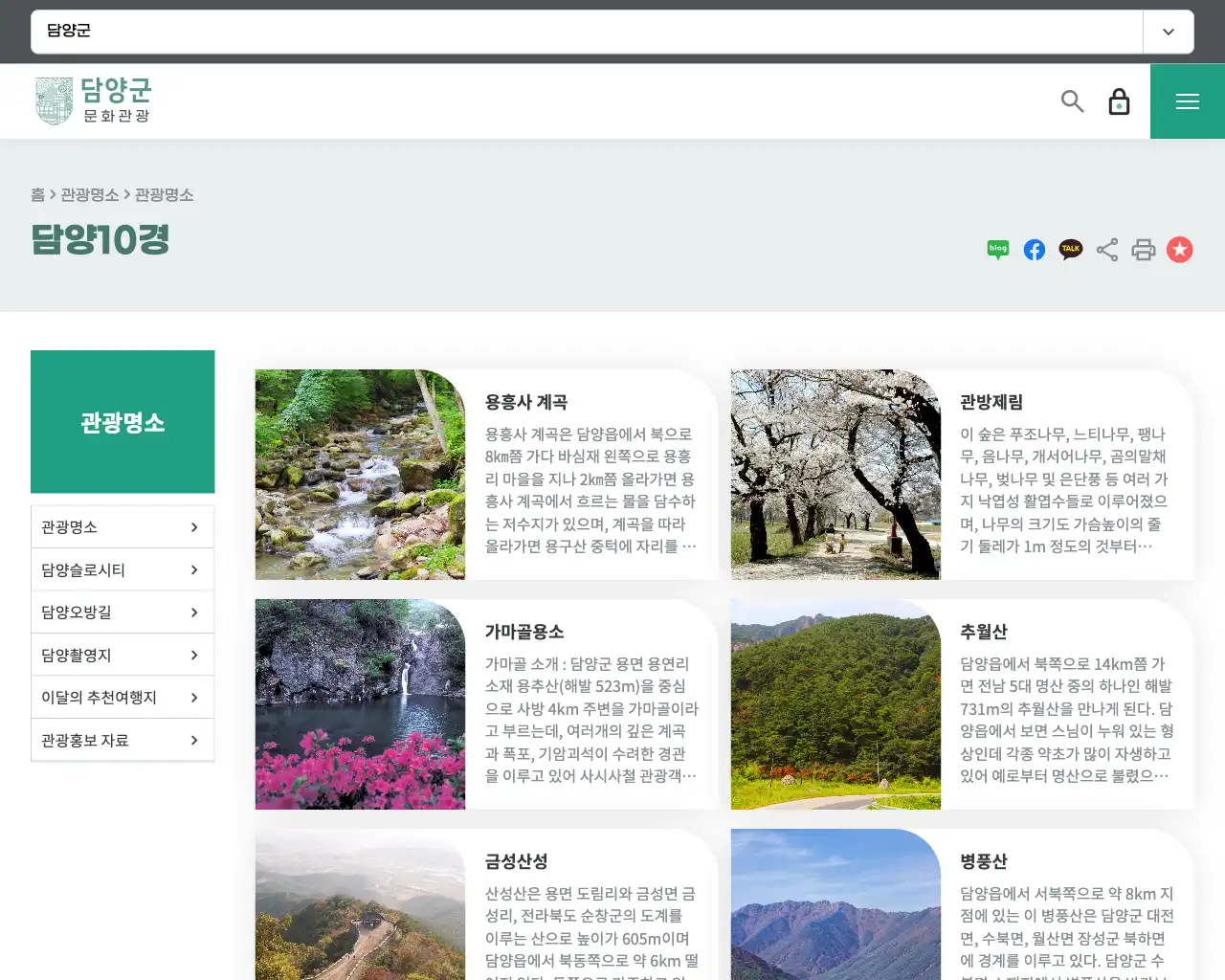Toggle the red star favorite button
This screenshot has height=980, width=1225.
[1180, 250]
